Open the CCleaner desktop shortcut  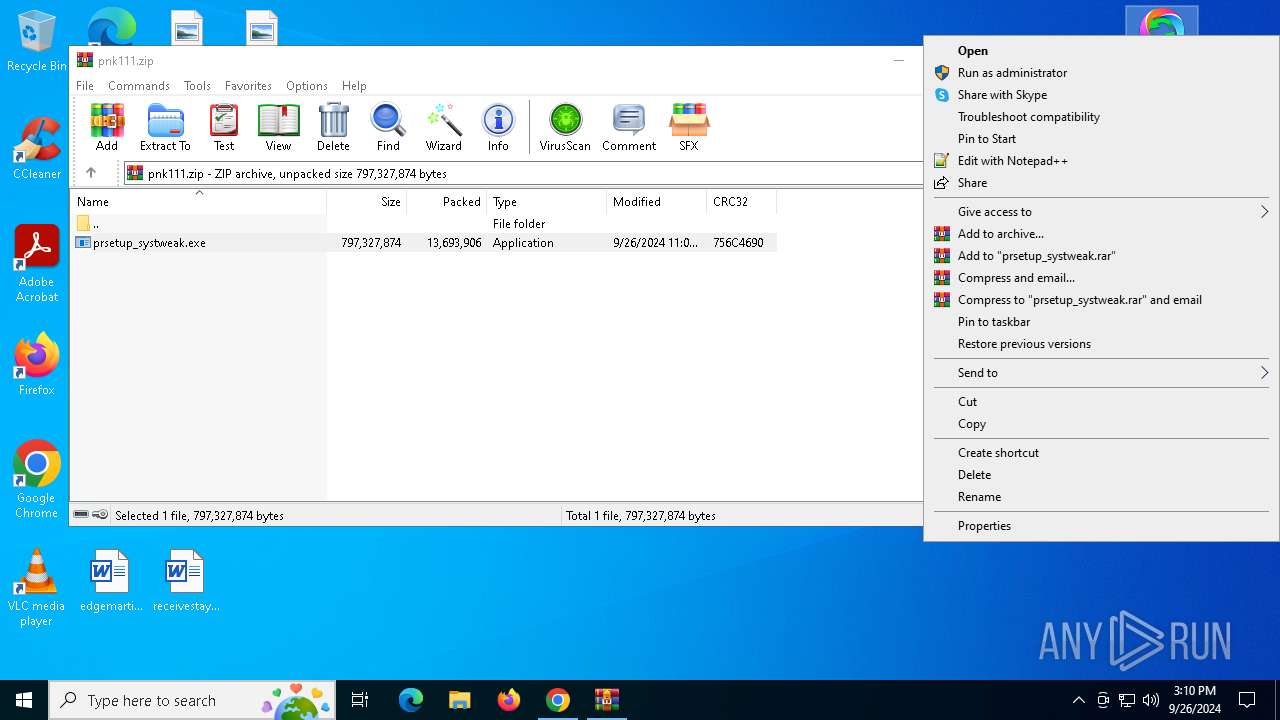point(37,148)
